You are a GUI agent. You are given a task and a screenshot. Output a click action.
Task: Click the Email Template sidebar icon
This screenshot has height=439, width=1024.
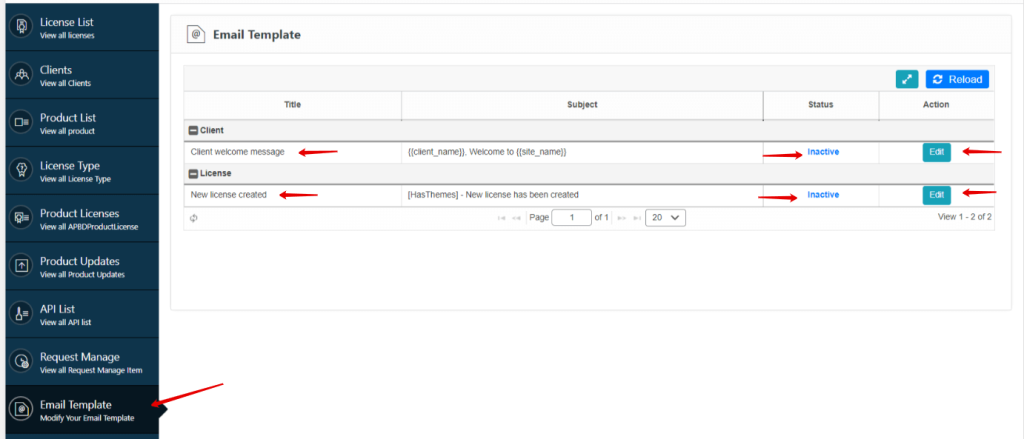click(x=22, y=409)
